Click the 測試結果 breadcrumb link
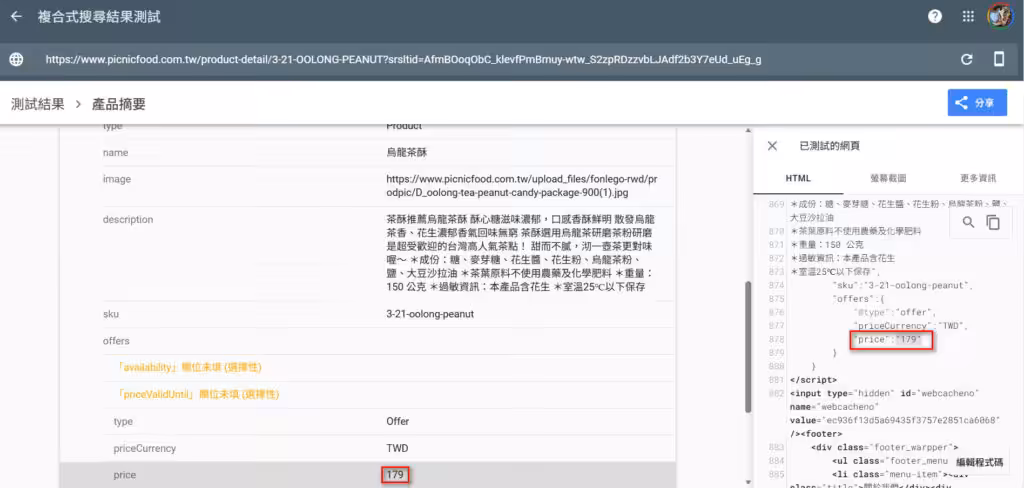 click(38, 104)
